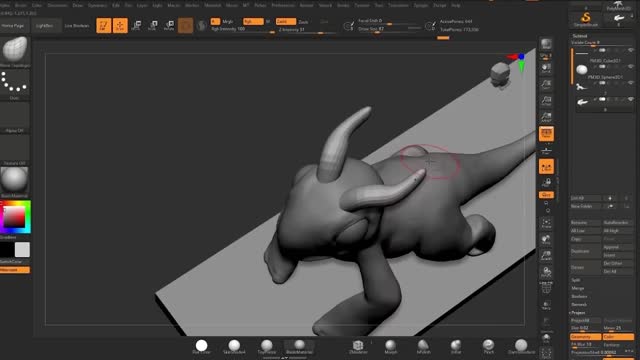Click the Z Intensity slider

point(308,30)
